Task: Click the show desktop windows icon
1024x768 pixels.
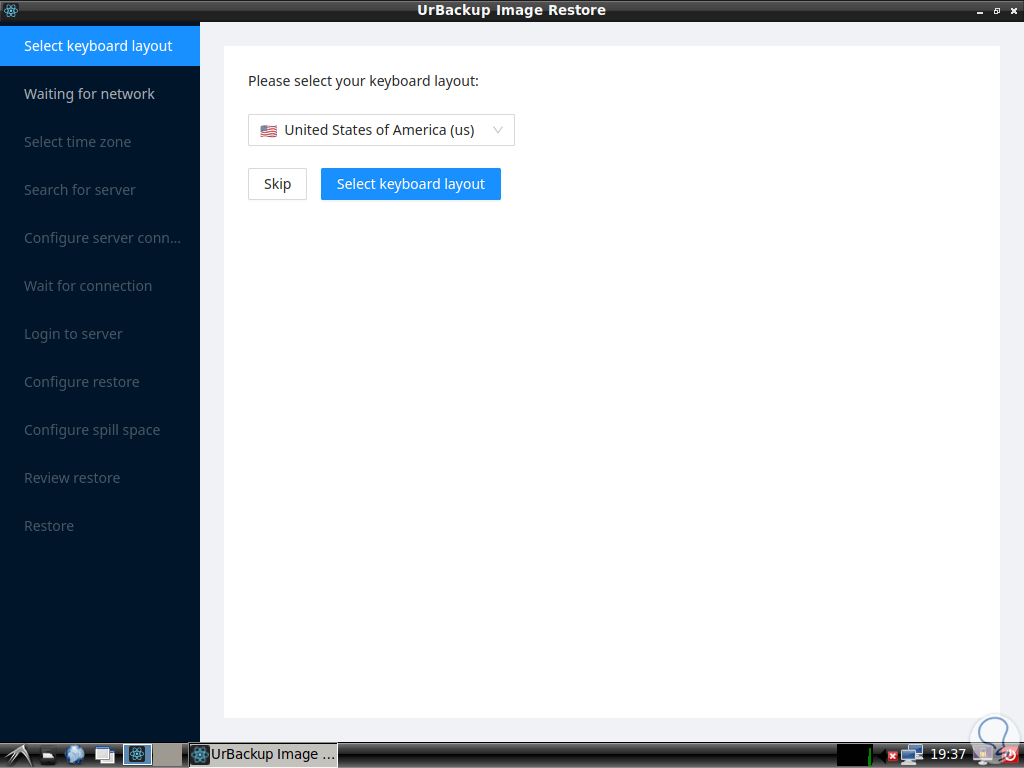Action: pyautogui.click(x=104, y=755)
